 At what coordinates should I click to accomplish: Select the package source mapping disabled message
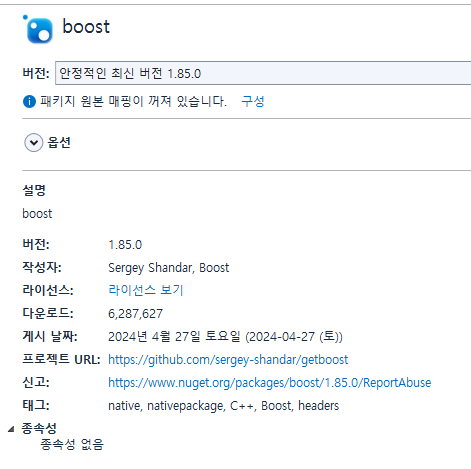(133, 101)
